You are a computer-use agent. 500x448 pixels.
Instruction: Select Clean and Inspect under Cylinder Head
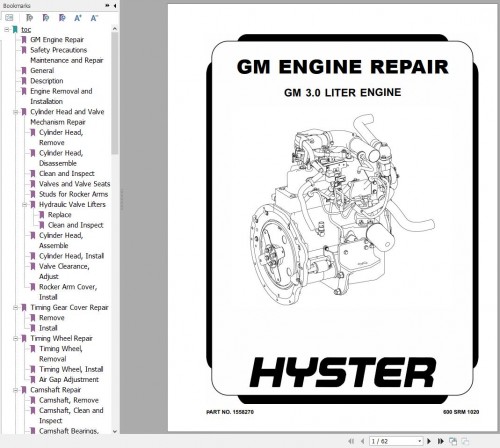pos(67,174)
